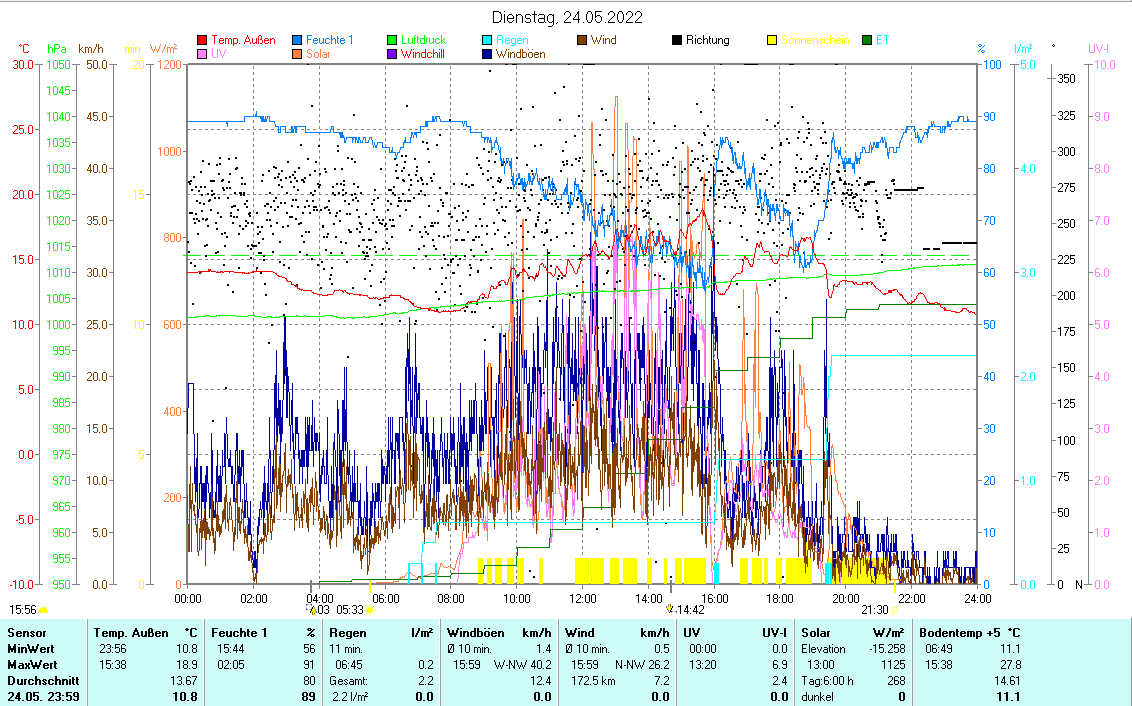Click the pink UV legend swatch

[x=201, y=54]
